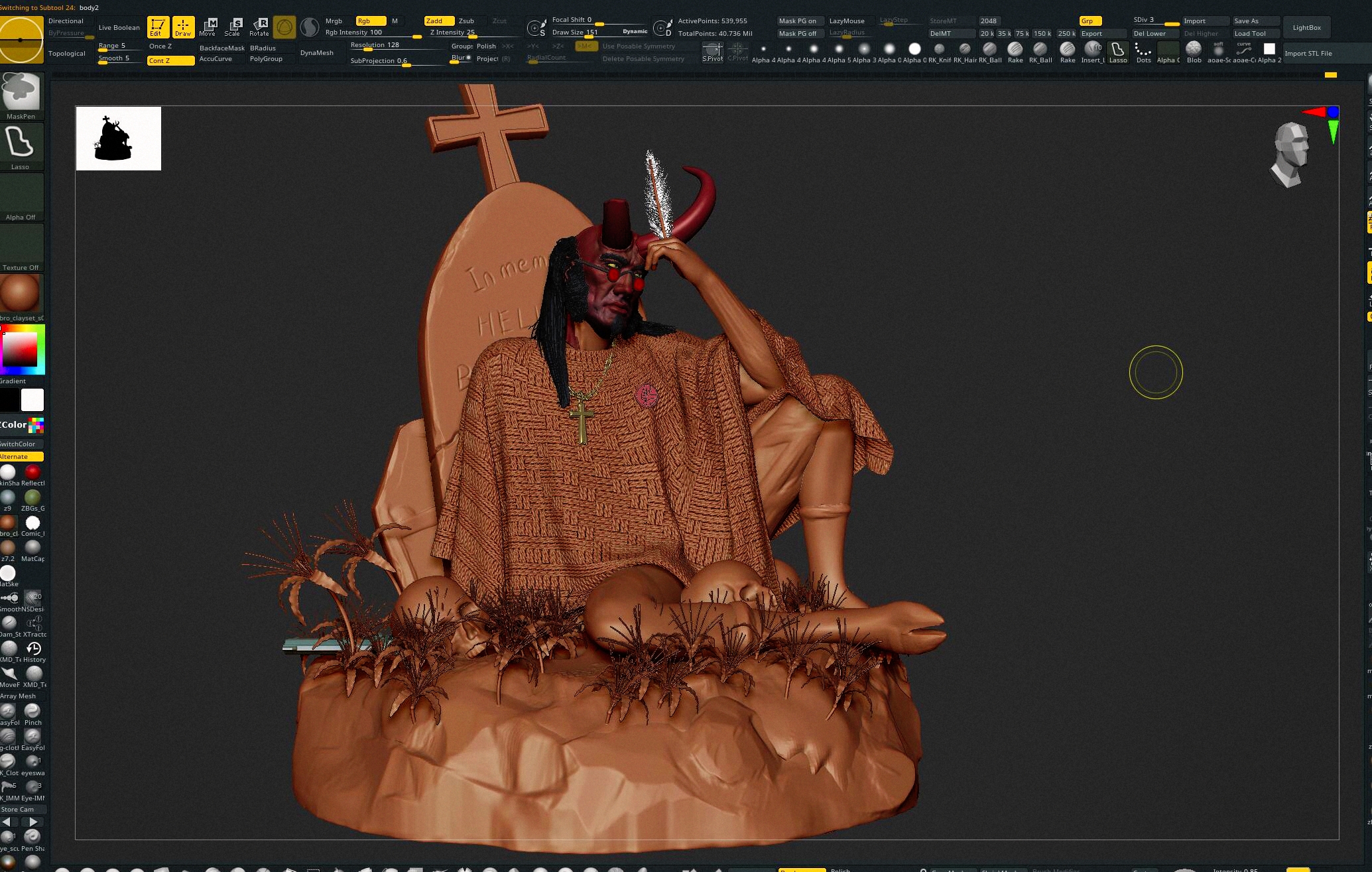
Task: Choose the Rotate tool icon
Action: pos(259,27)
